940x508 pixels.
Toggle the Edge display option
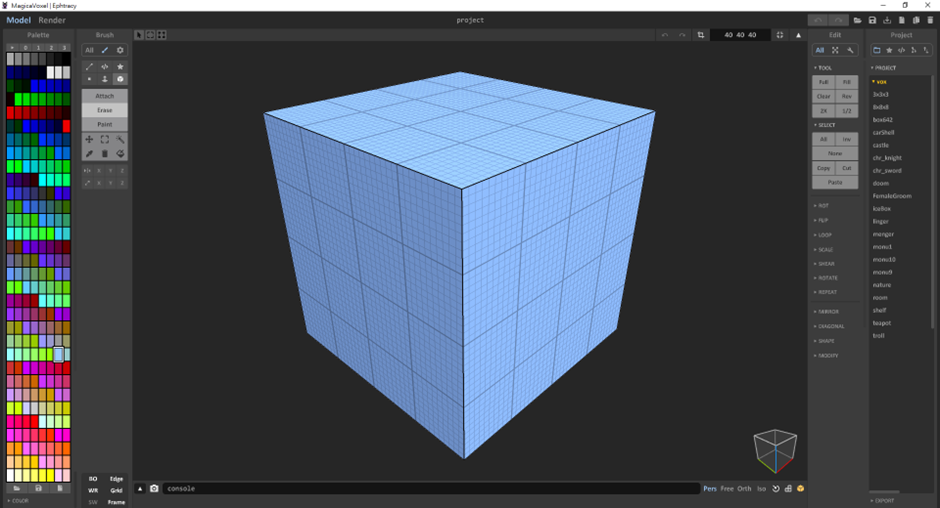(x=116, y=479)
